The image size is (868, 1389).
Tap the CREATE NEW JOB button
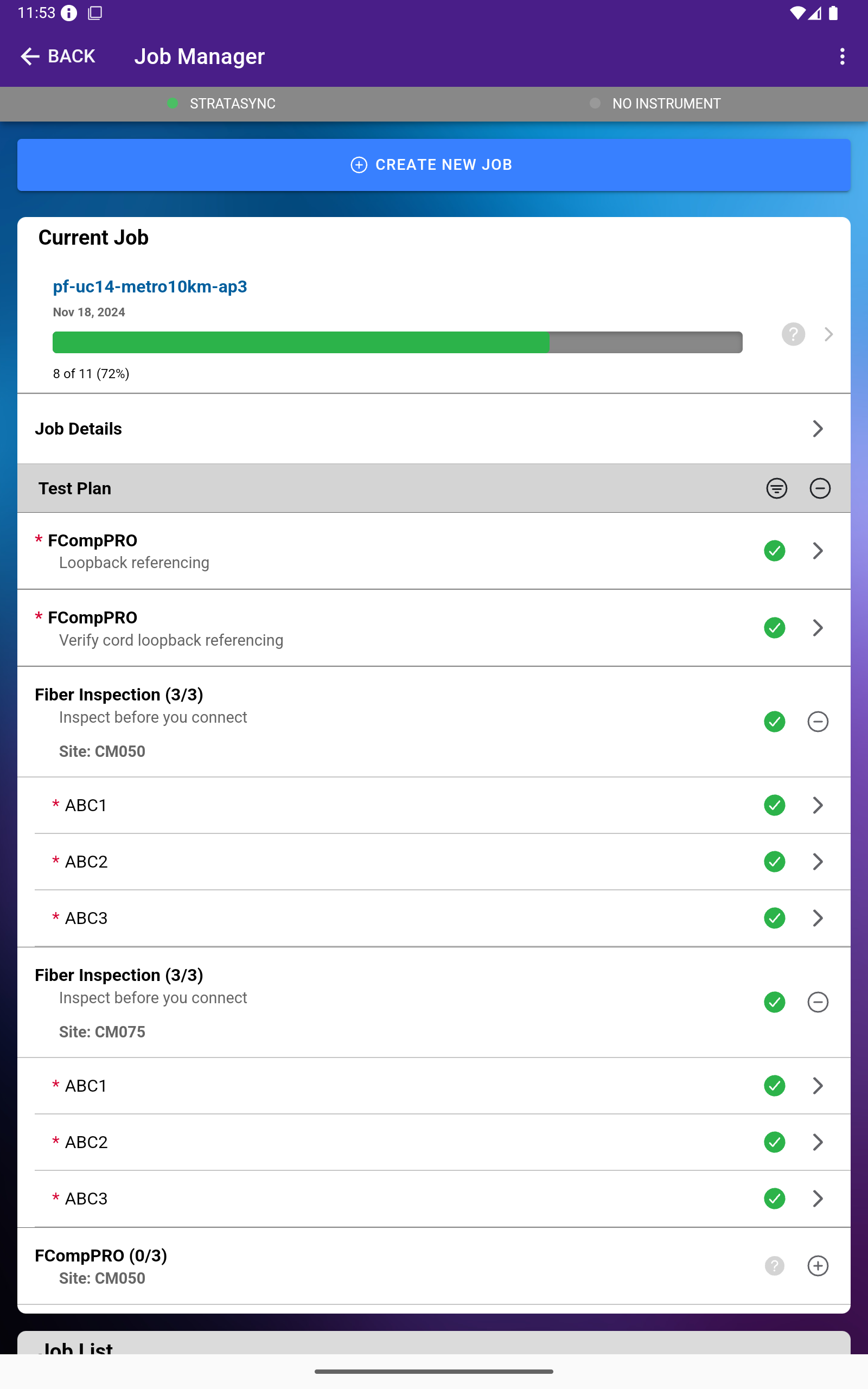[434, 165]
